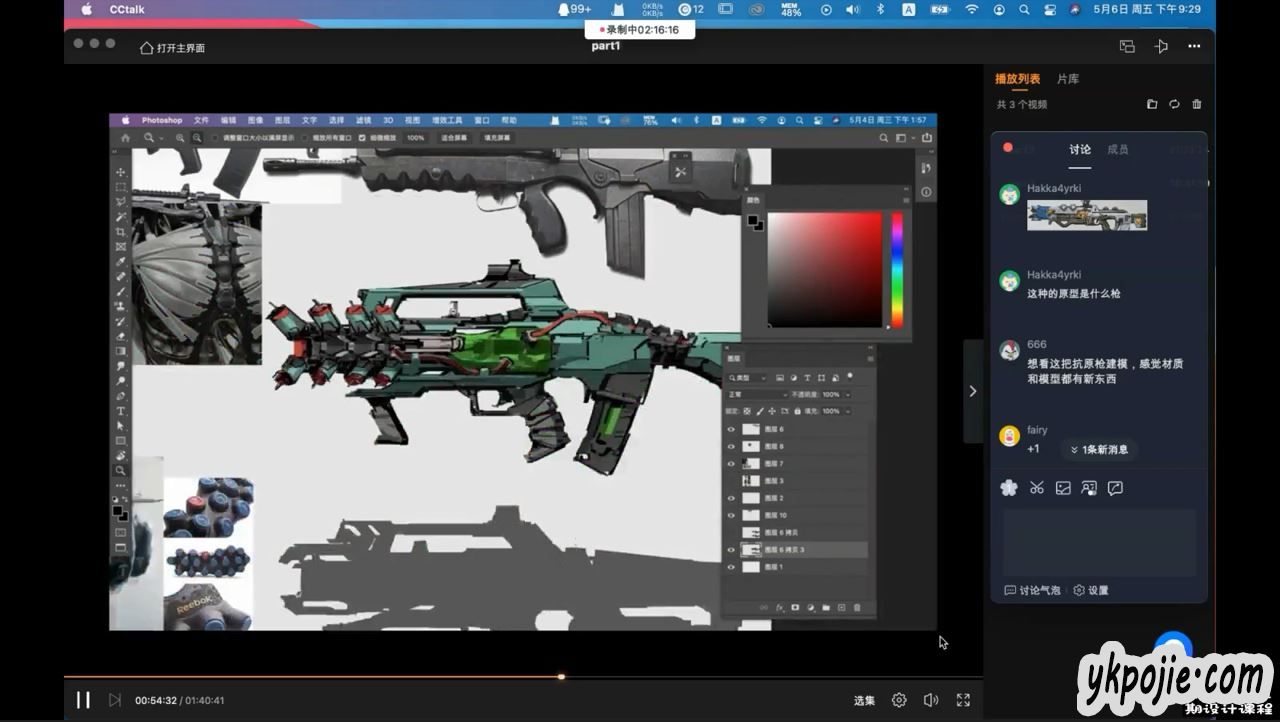This screenshot has width=1280, height=722.
Task: Open the 讨论 discussion tab
Action: coord(1080,149)
